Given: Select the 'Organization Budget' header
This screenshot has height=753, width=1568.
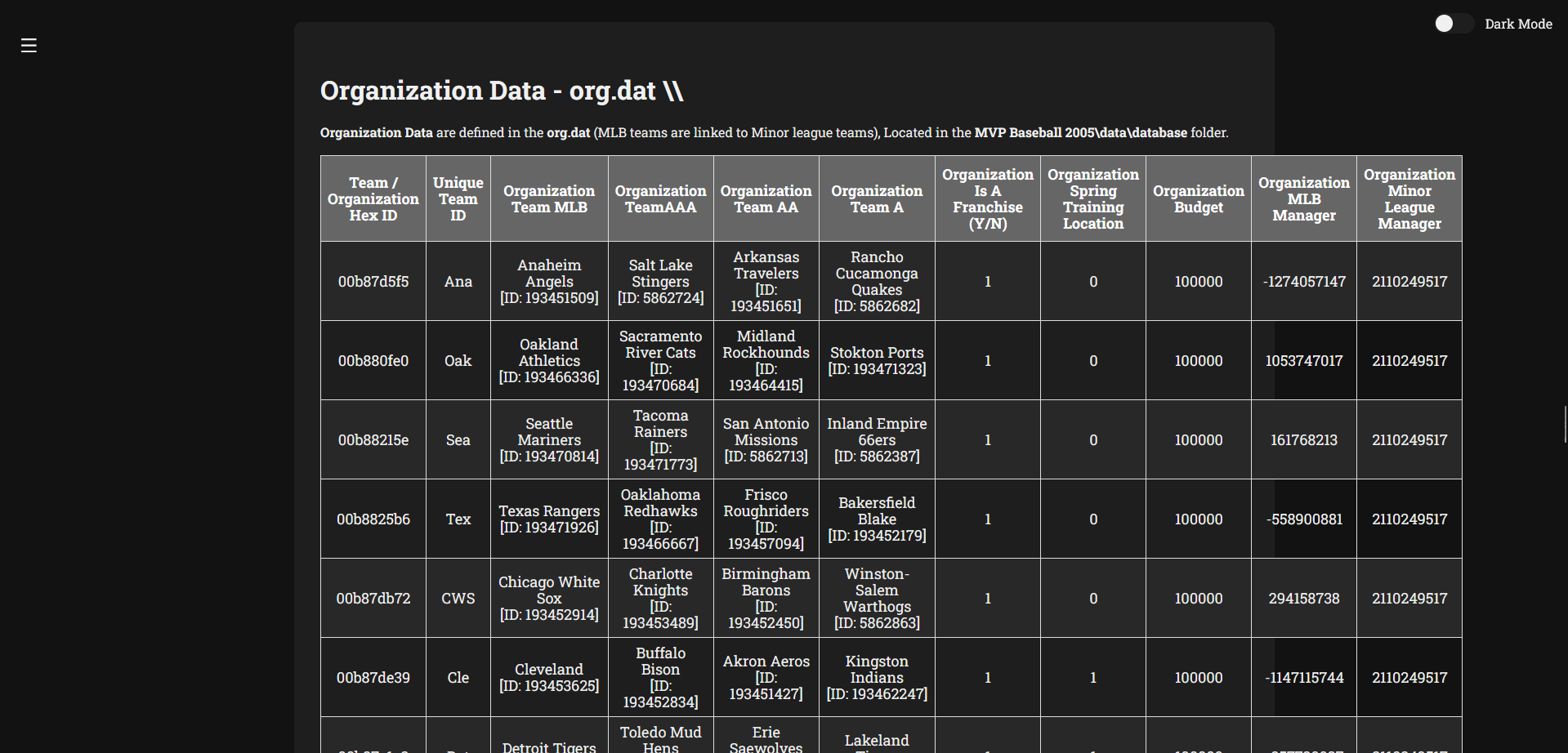Looking at the screenshot, I should point(1199,199).
